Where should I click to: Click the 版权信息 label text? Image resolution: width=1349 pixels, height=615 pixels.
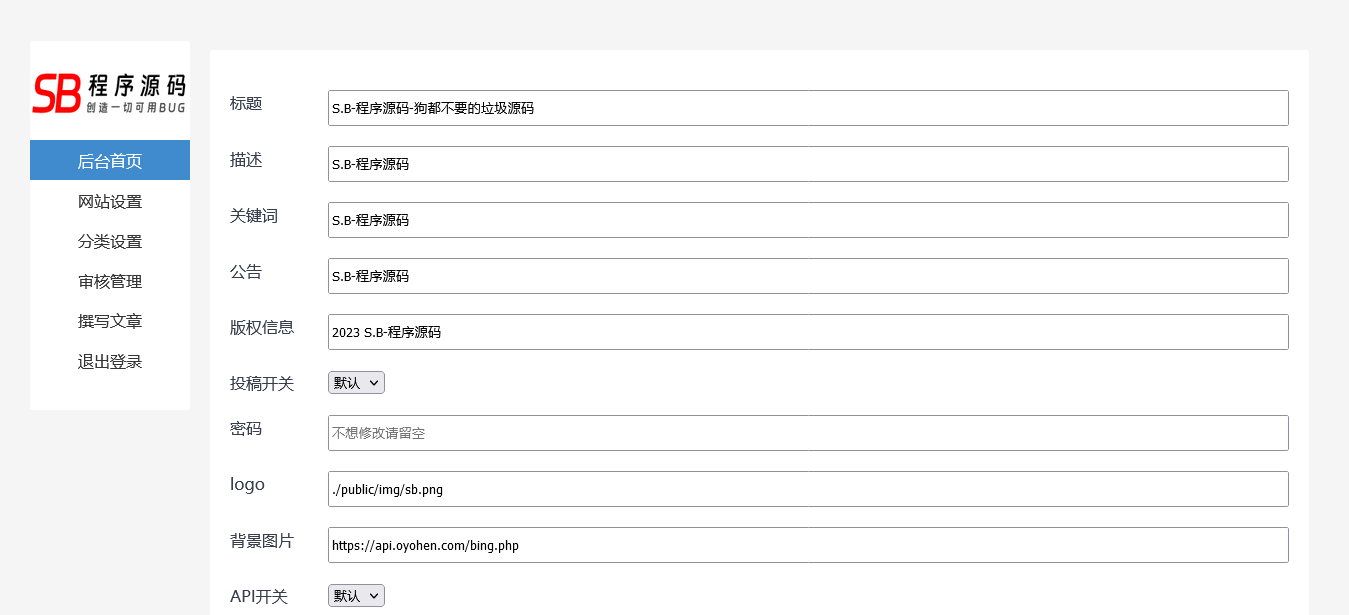click(262, 327)
